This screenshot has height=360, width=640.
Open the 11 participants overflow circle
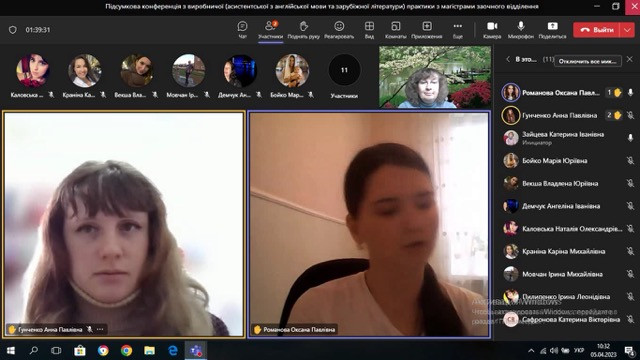344,70
